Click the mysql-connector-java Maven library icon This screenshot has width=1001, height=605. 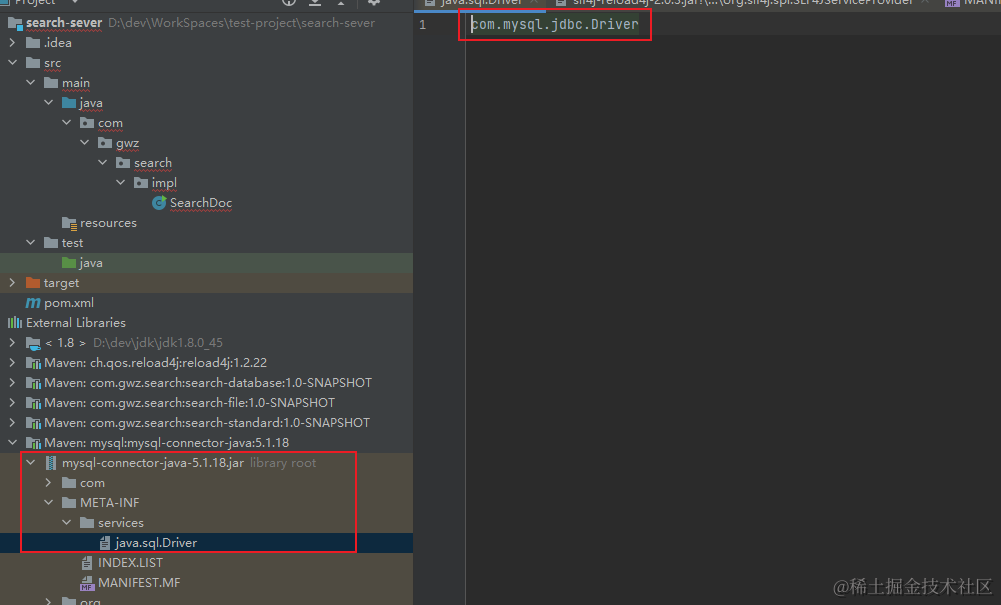[33, 443]
